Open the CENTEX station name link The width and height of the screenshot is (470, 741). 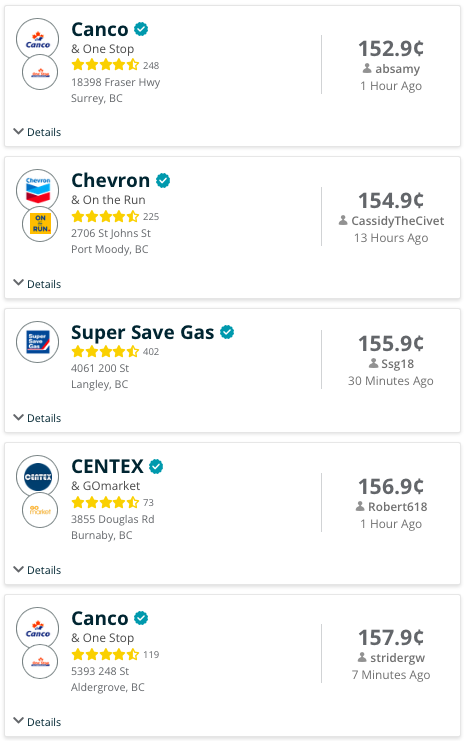click(107, 466)
